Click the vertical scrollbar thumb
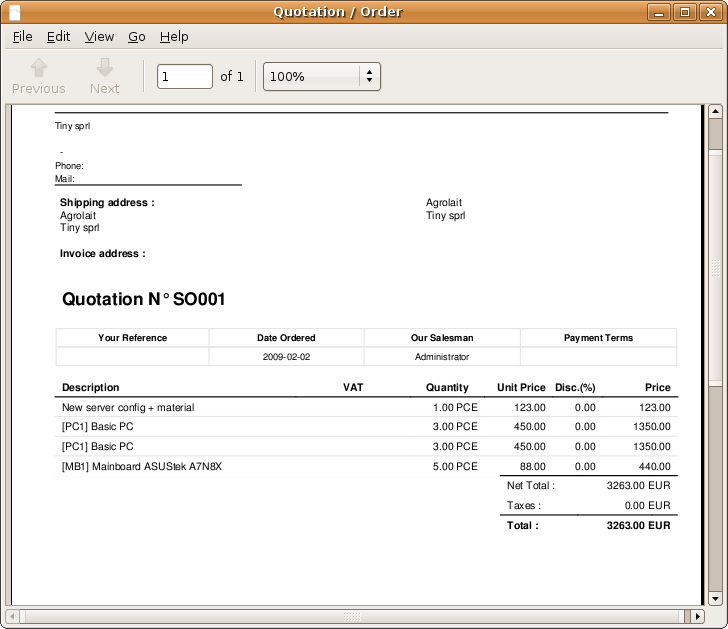728x629 pixels. tap(715, 265)
